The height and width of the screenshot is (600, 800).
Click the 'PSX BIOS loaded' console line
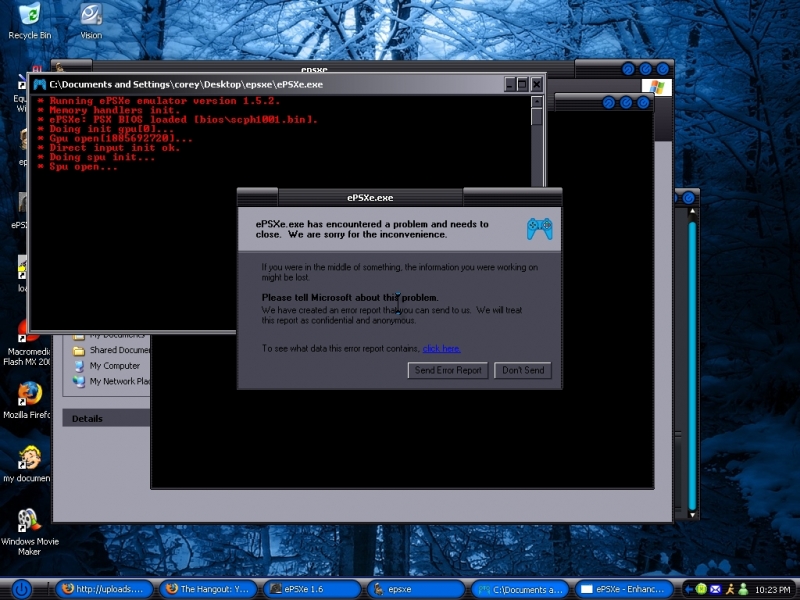tap(178, 119)
